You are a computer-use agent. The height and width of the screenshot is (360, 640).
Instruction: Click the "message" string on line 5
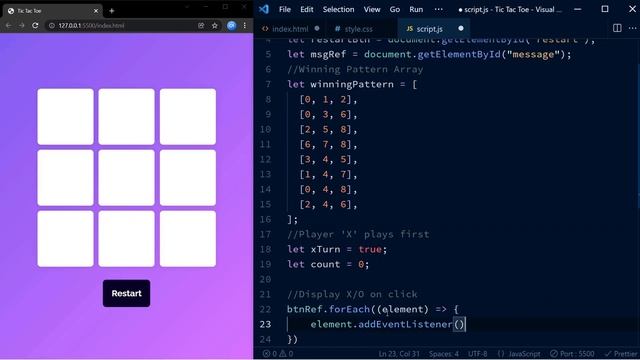pos(533,54)
